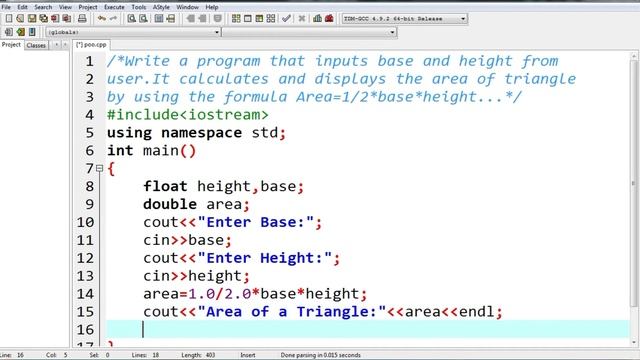Click 'float height,base;' declaration
Image resolution: width=640 pixels, height=360 pixels.
click(224, 186)
